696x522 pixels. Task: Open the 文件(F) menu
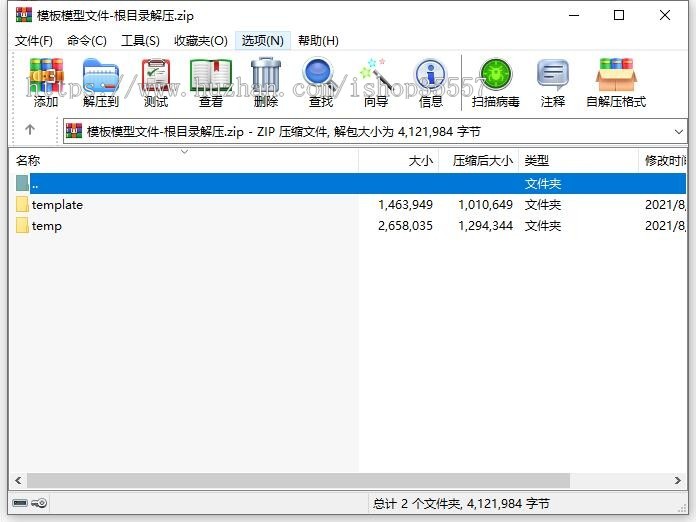click(x=34, y=41)
